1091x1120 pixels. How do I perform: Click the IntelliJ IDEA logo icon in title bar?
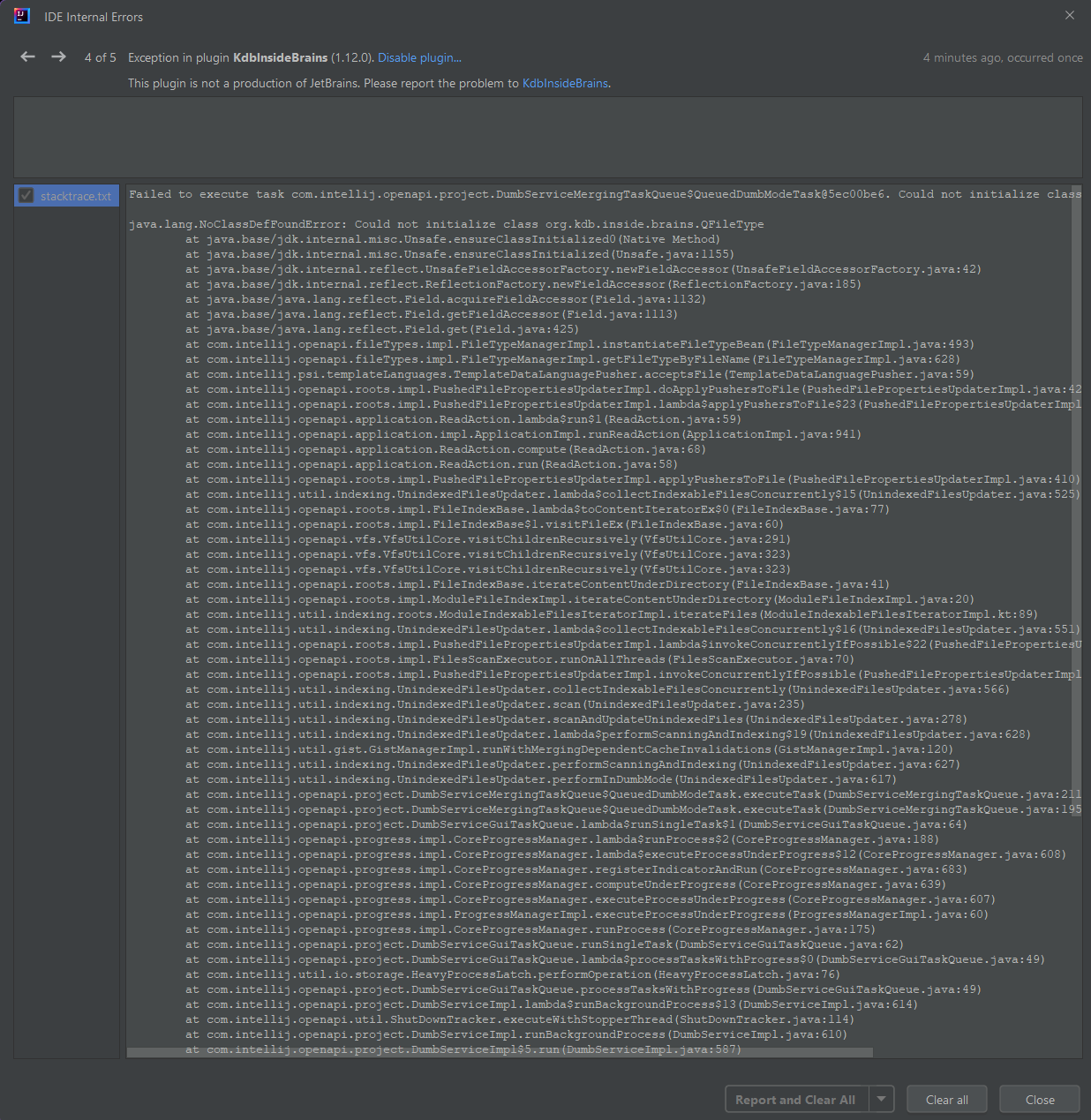22,16
